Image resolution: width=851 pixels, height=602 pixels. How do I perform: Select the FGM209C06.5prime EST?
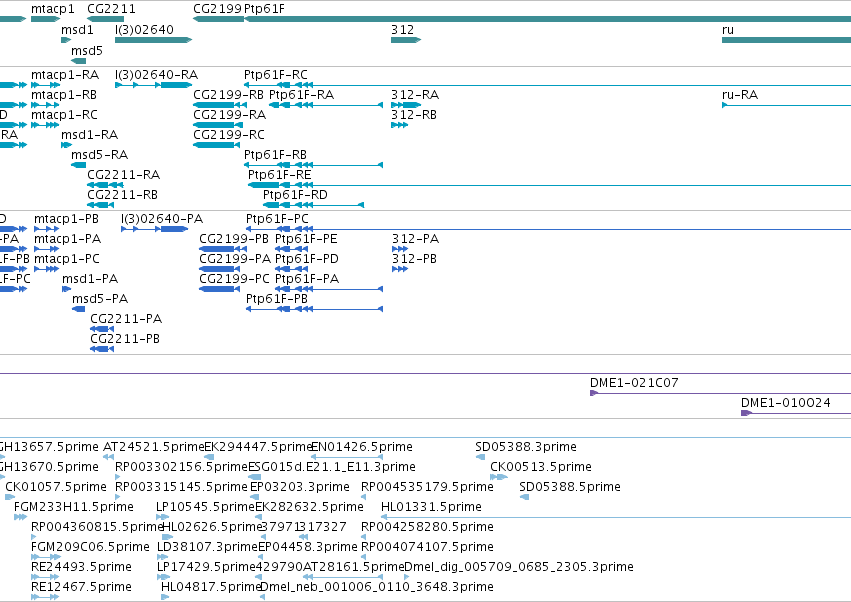[46, 557]
